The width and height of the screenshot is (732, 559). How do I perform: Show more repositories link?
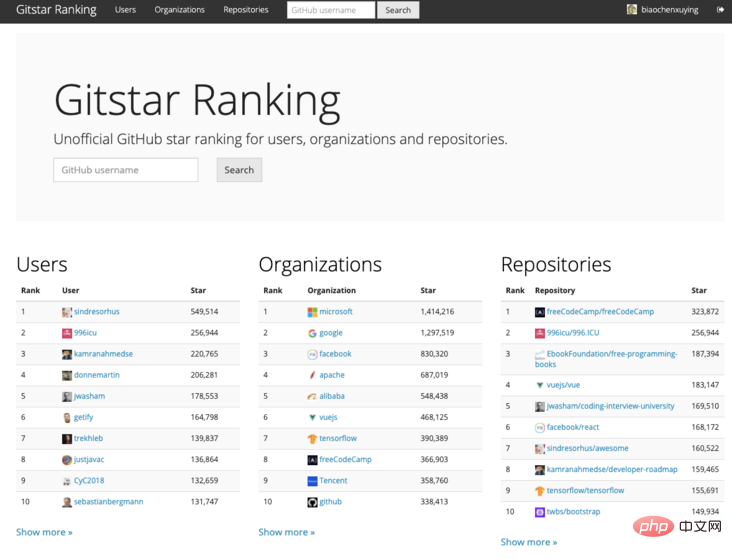[x=529, y=542]
